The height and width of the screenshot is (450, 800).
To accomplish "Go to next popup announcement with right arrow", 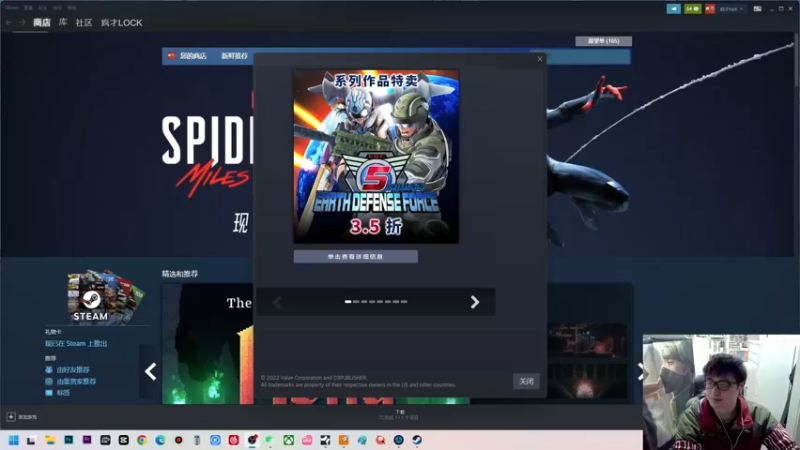I will point(474,302).
